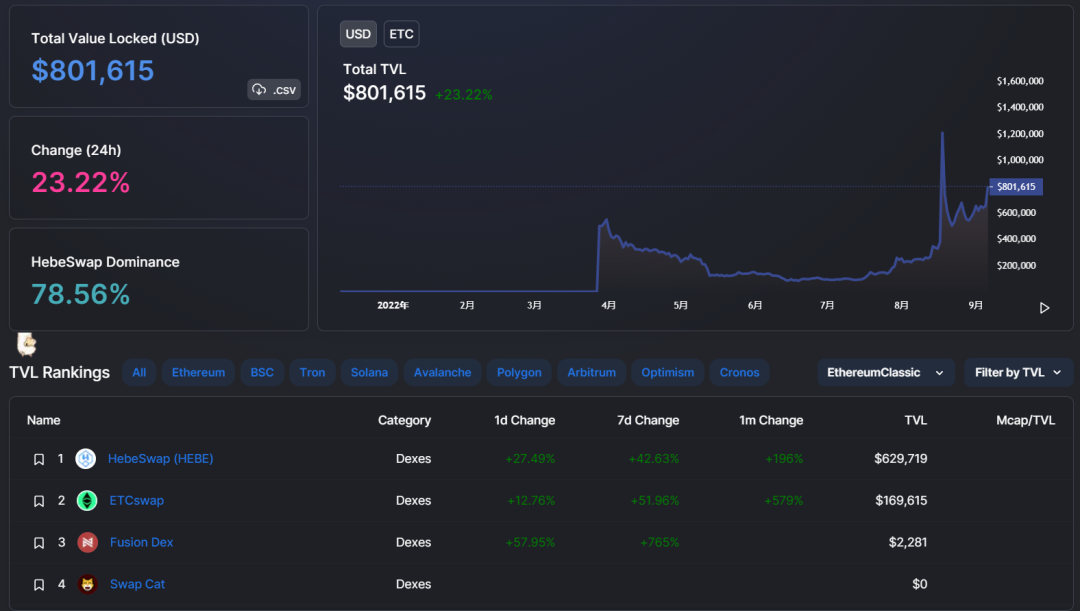Sort table by 7d Change column
The image size is (1080, 611).
pos(647,421)
